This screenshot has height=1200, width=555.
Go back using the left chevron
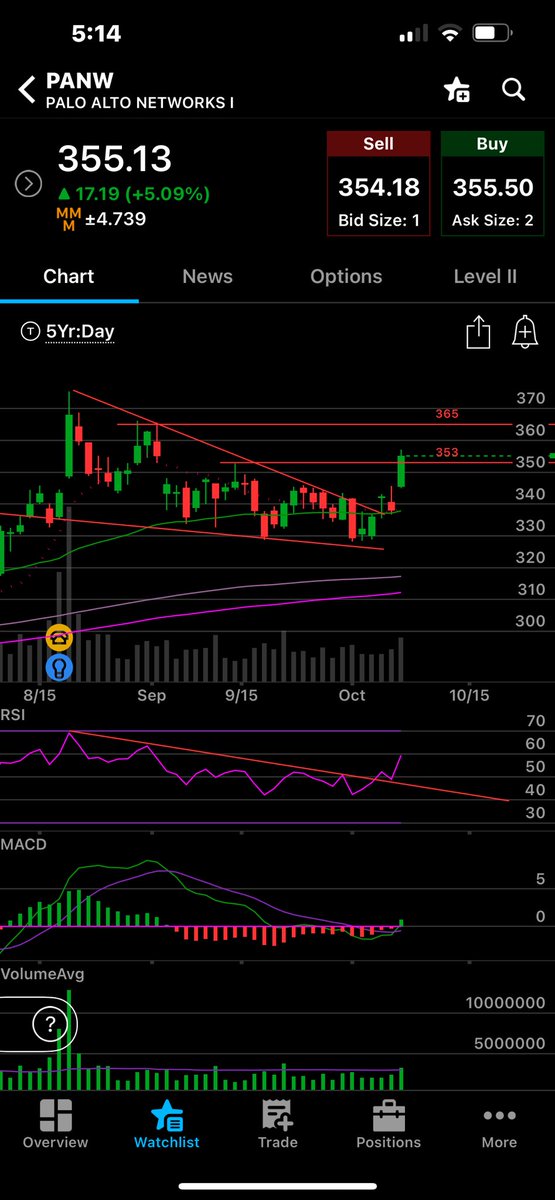27,90
